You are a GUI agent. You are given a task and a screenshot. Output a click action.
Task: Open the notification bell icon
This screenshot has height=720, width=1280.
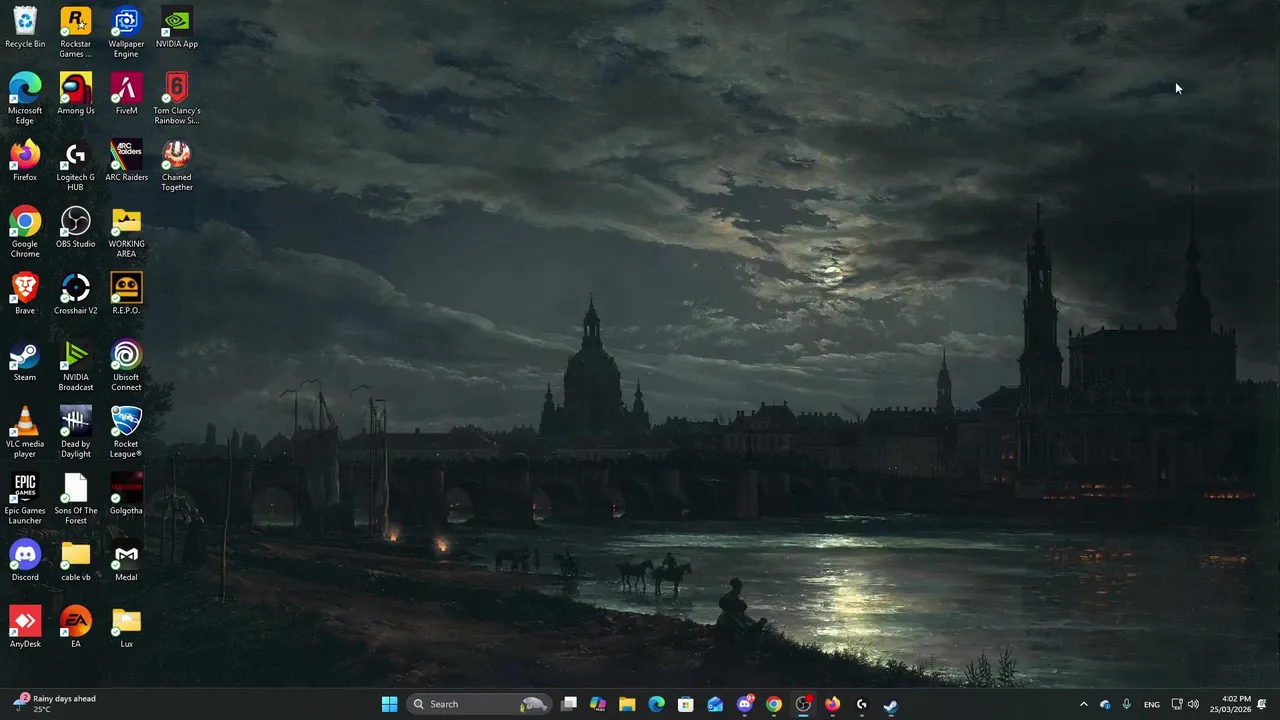1262,704
